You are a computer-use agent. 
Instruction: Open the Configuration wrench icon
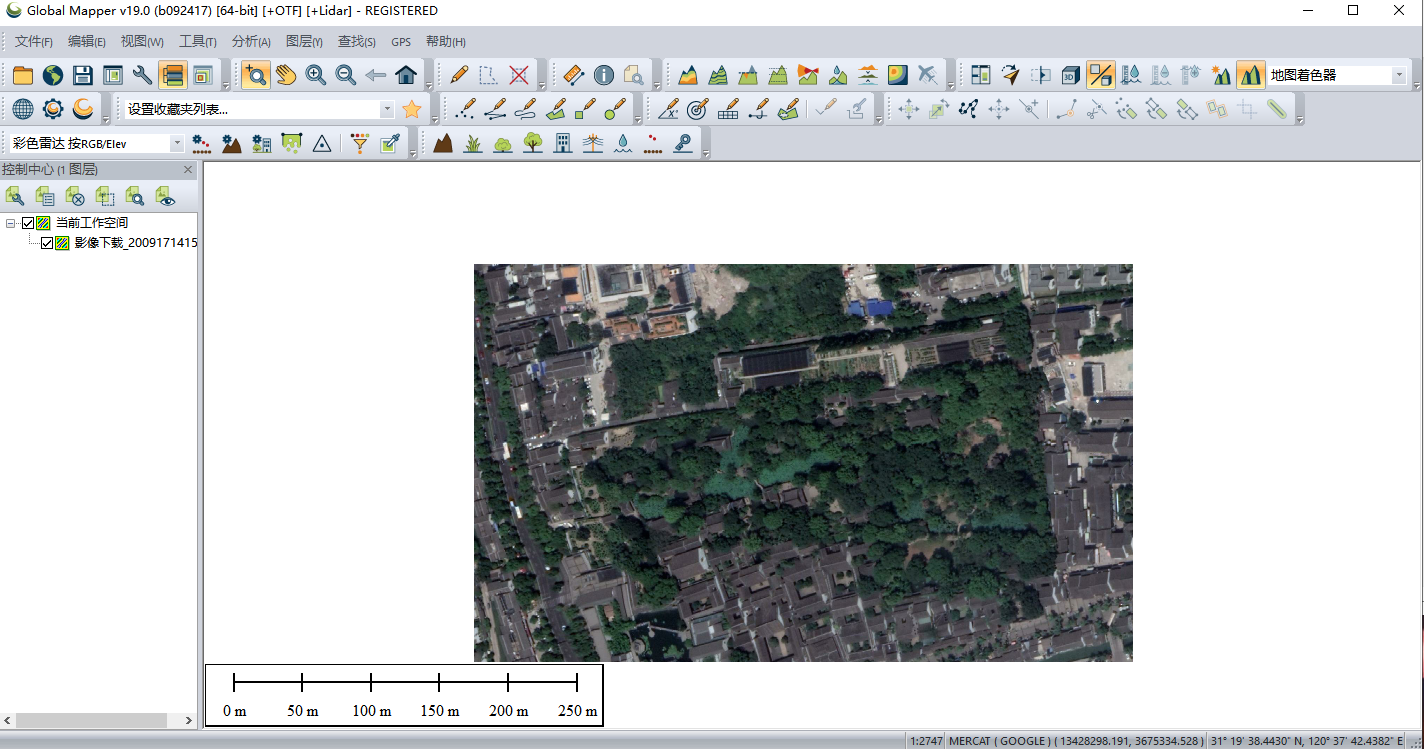pyautogui.click(x=142, y=75)
